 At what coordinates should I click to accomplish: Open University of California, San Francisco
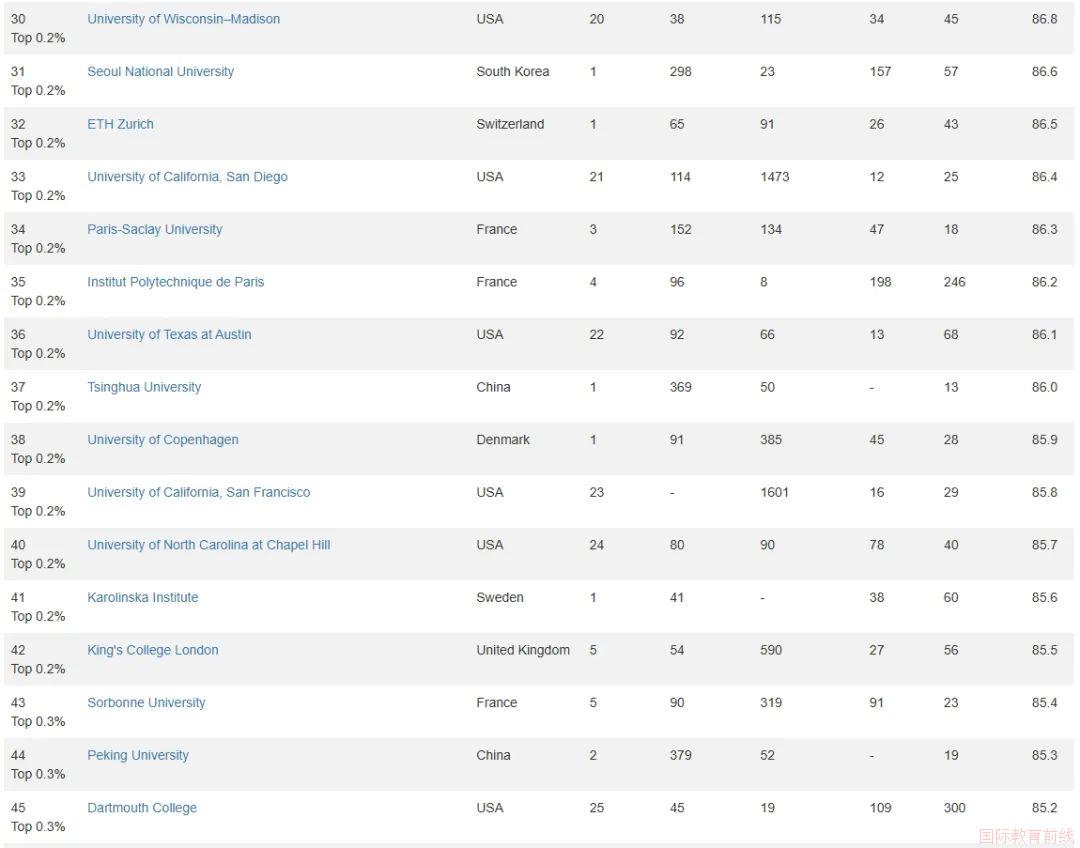pos(198,493)
